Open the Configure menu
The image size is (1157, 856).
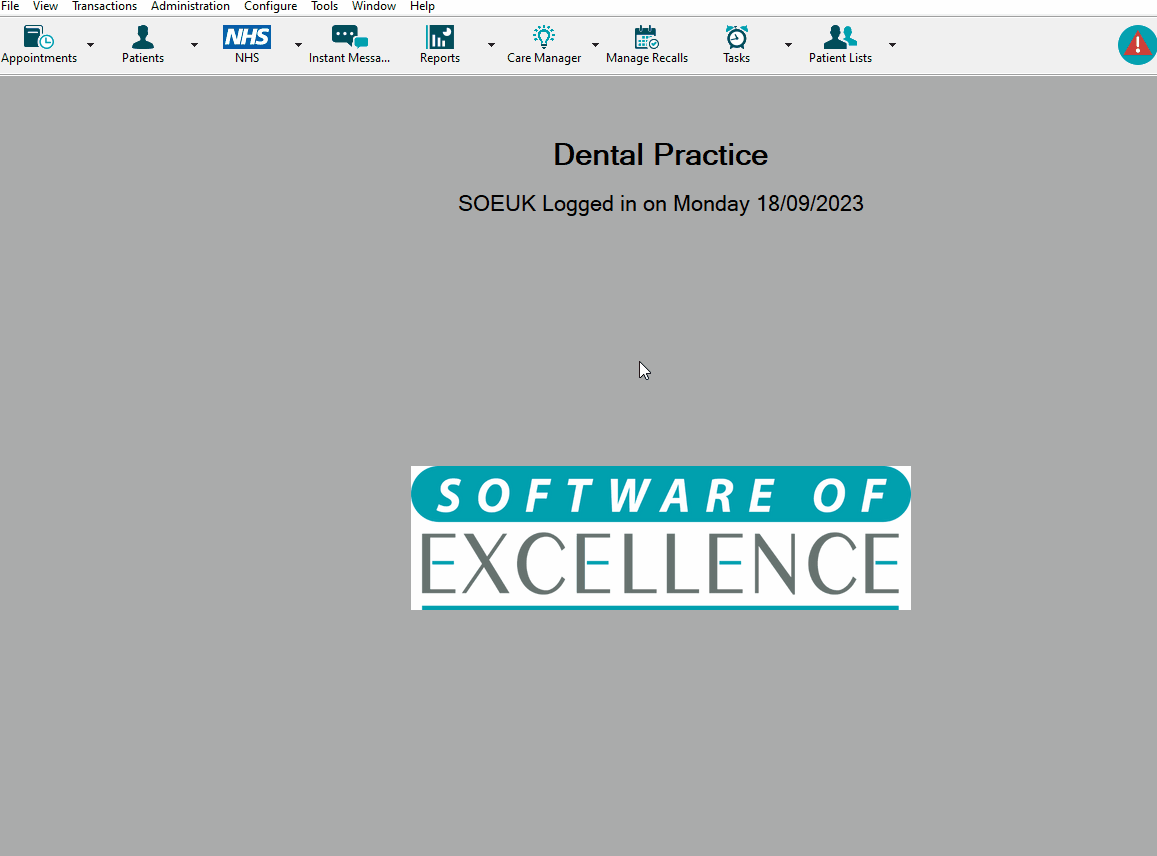click(x=270, y=6)
